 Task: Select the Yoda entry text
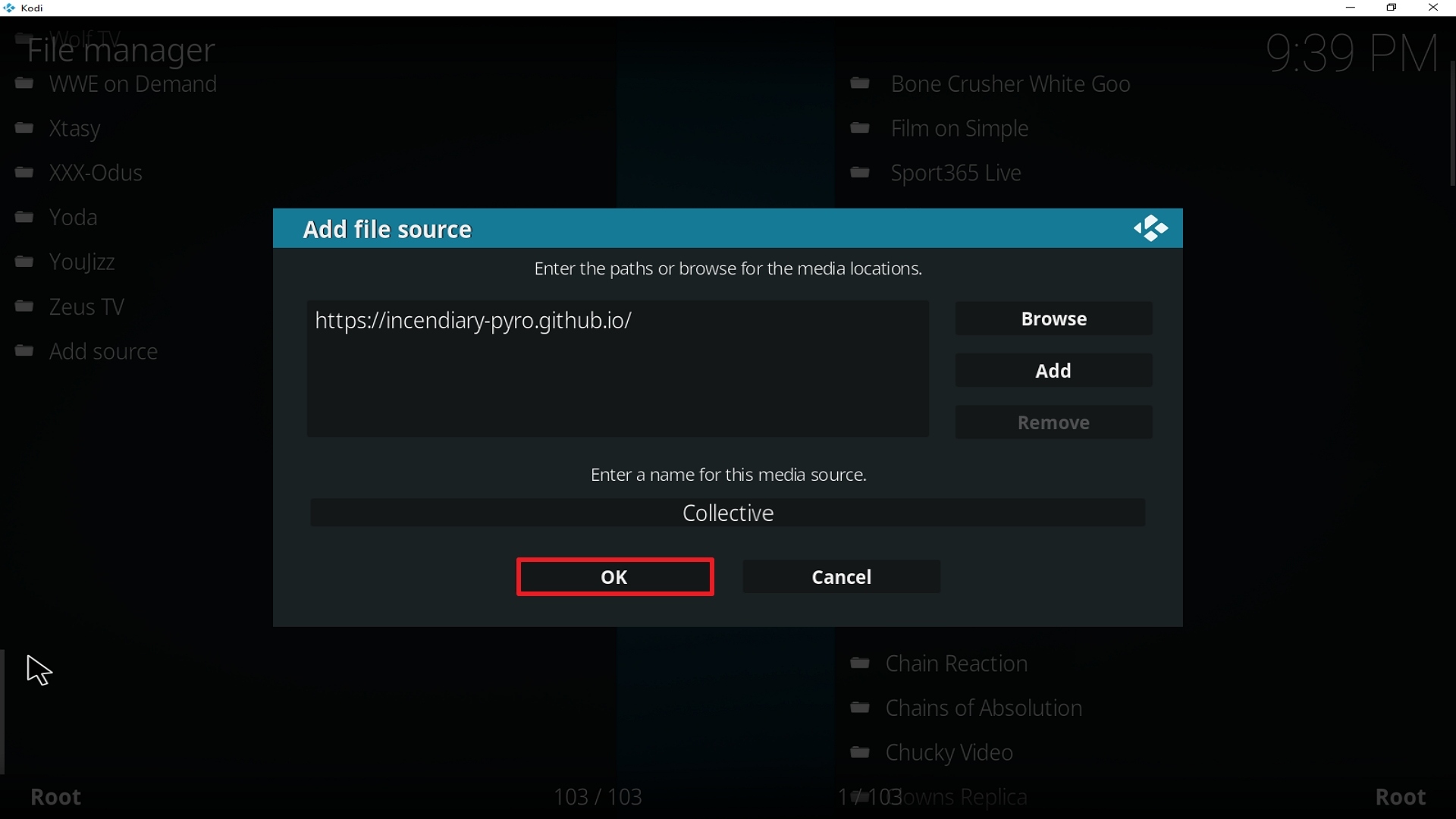[74, 218]
